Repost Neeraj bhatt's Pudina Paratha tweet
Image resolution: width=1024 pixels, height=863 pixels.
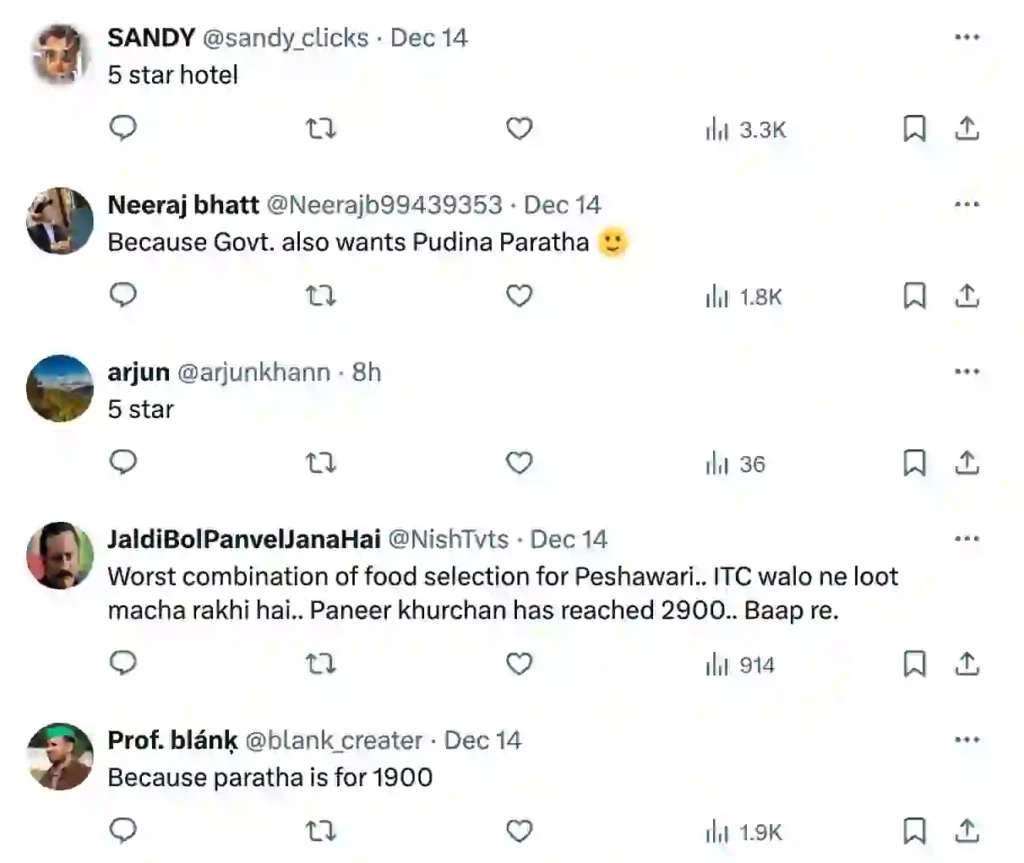click(x=320, y=296)
